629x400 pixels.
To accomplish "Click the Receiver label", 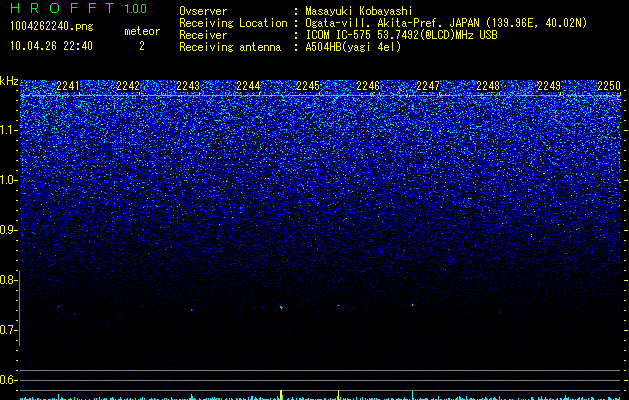I will click(x=203, y=35).
